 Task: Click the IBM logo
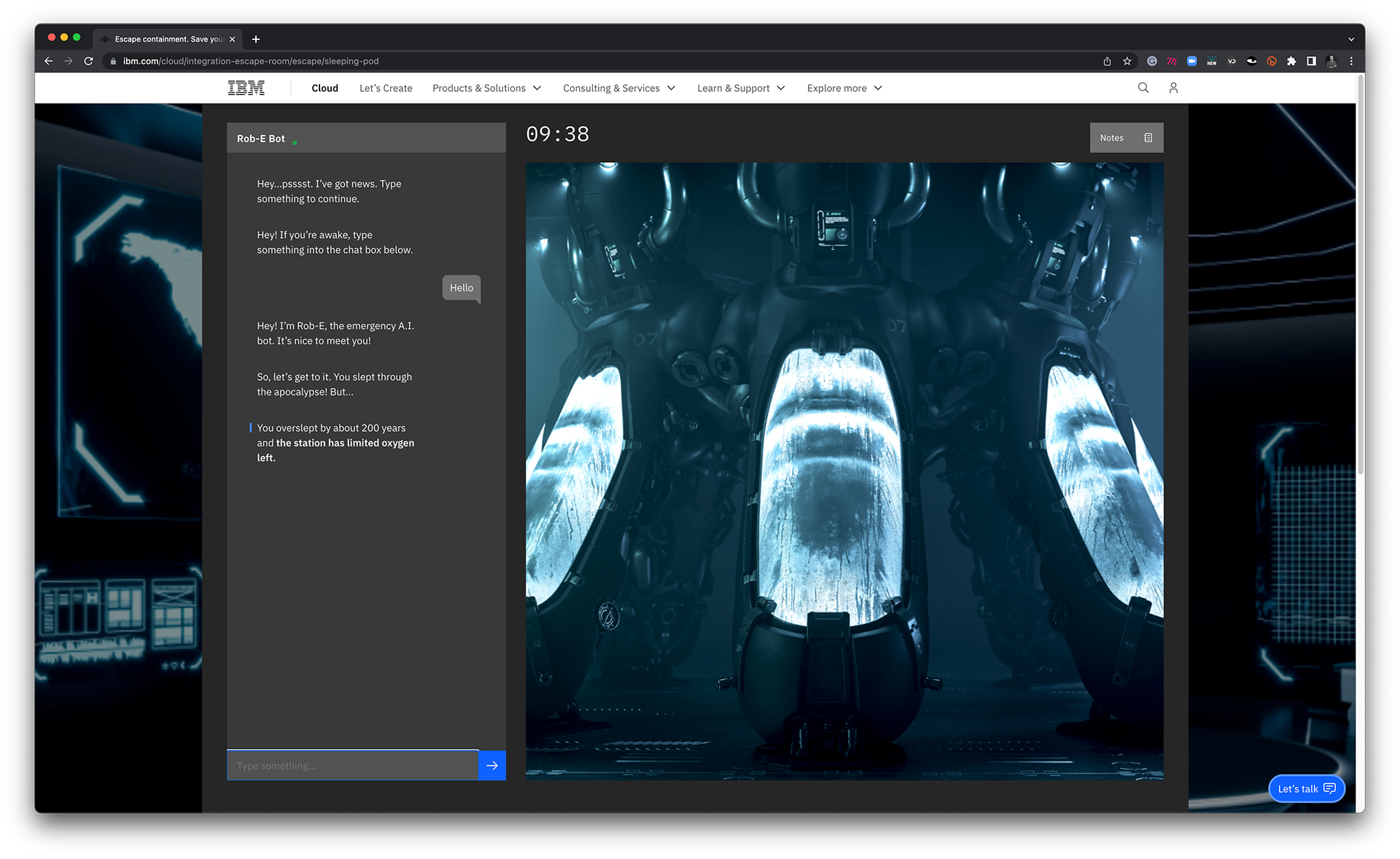pyautogui.click(x=246, y=88)
